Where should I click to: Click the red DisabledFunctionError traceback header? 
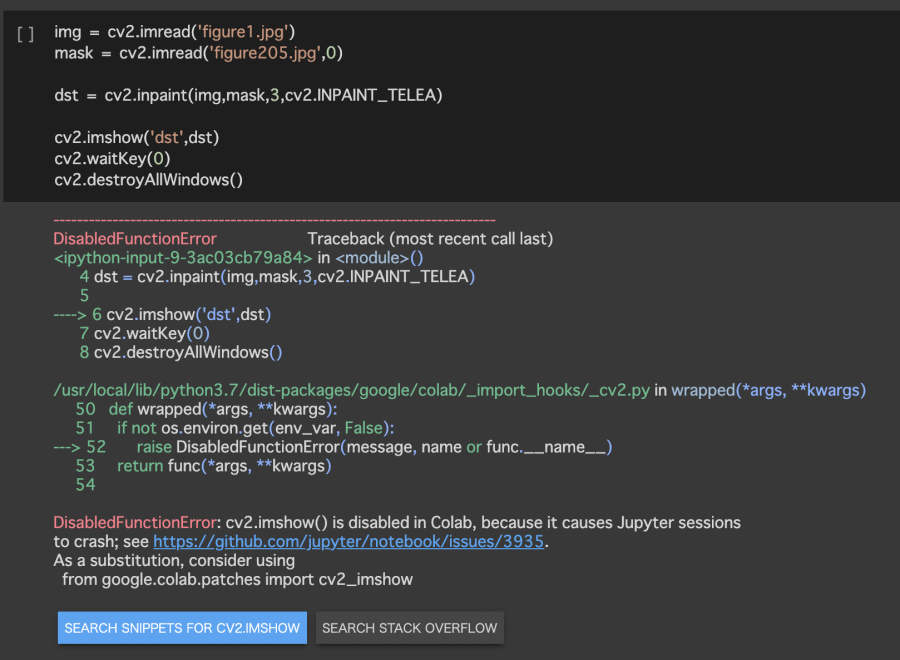coord(134,239)
